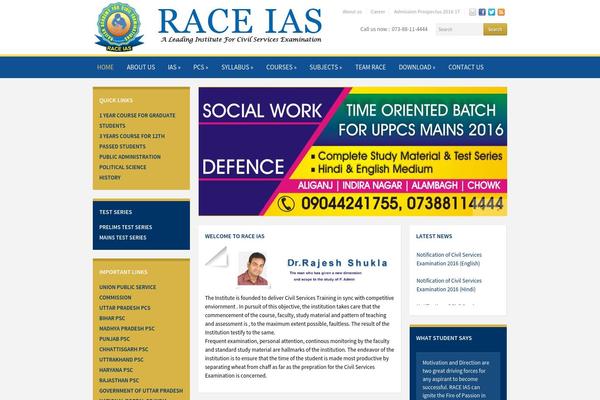Click the LATEST NEWS heading
Image resolution: width=600 pixels, height=400 pixels.
tap(434, 236)
